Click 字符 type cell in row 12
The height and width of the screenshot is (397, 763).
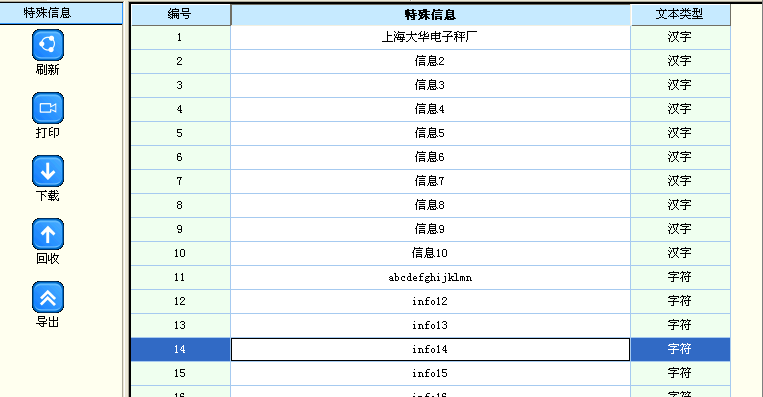point(680,301)
